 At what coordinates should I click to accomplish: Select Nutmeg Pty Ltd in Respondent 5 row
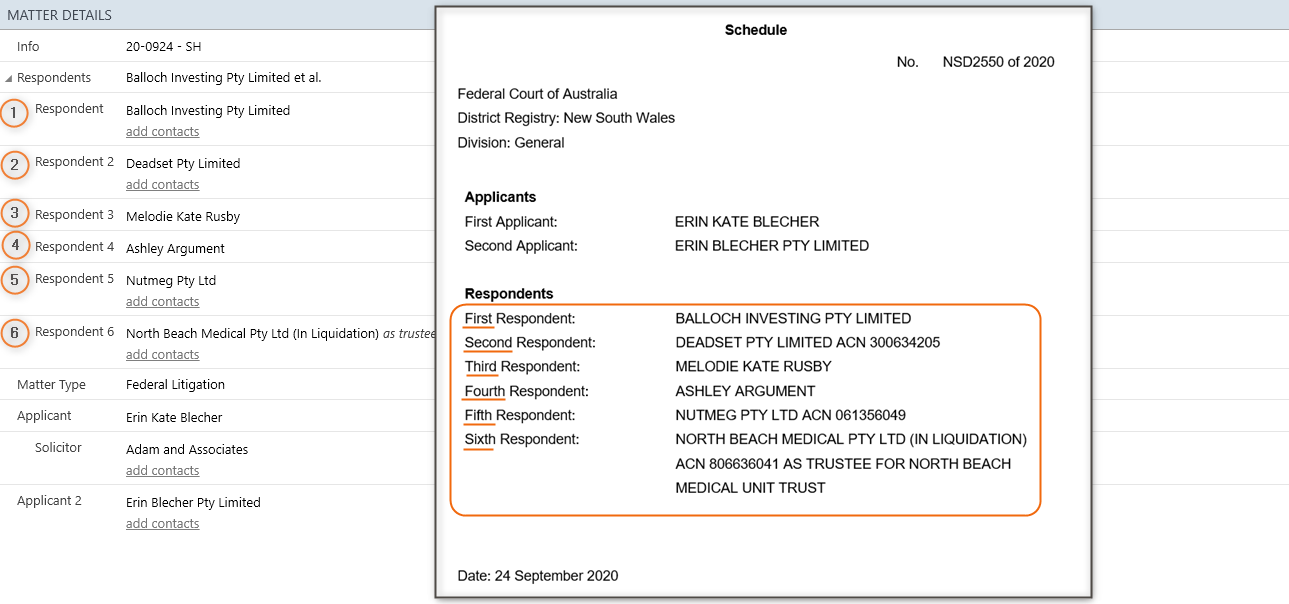click(171, 281)
